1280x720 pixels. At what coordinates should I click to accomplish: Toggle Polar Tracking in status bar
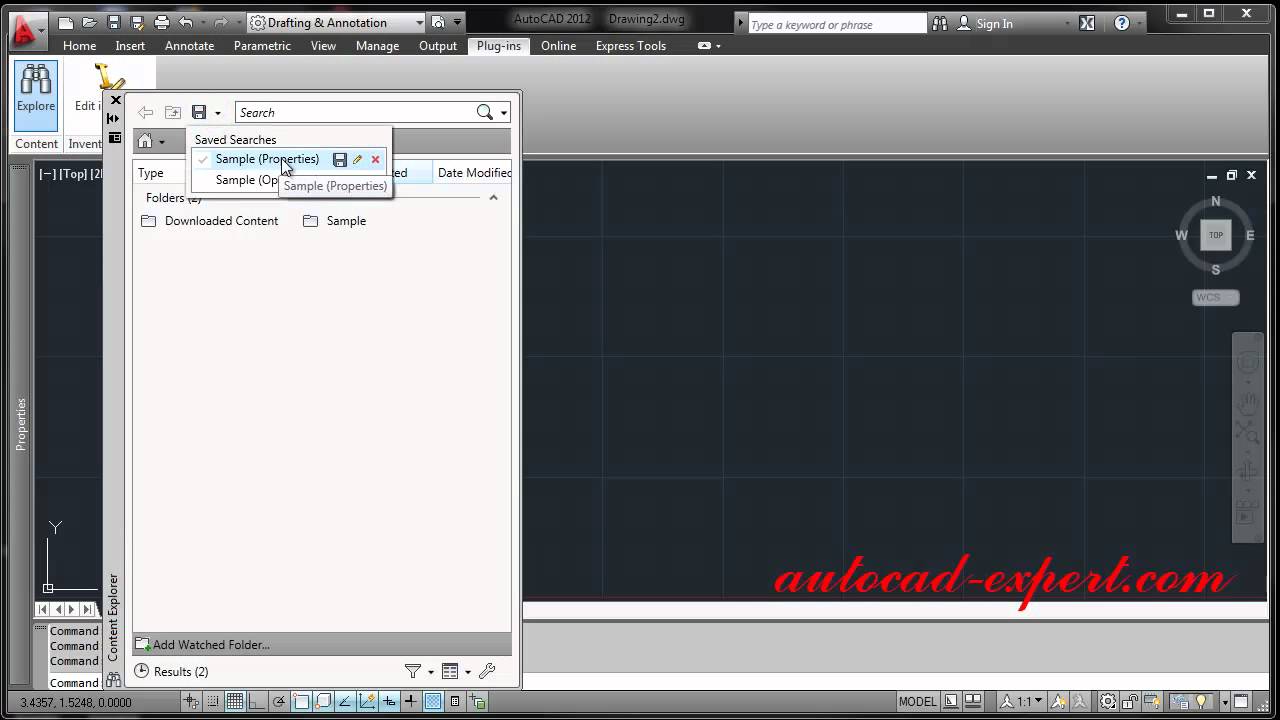tap(279, 702)
